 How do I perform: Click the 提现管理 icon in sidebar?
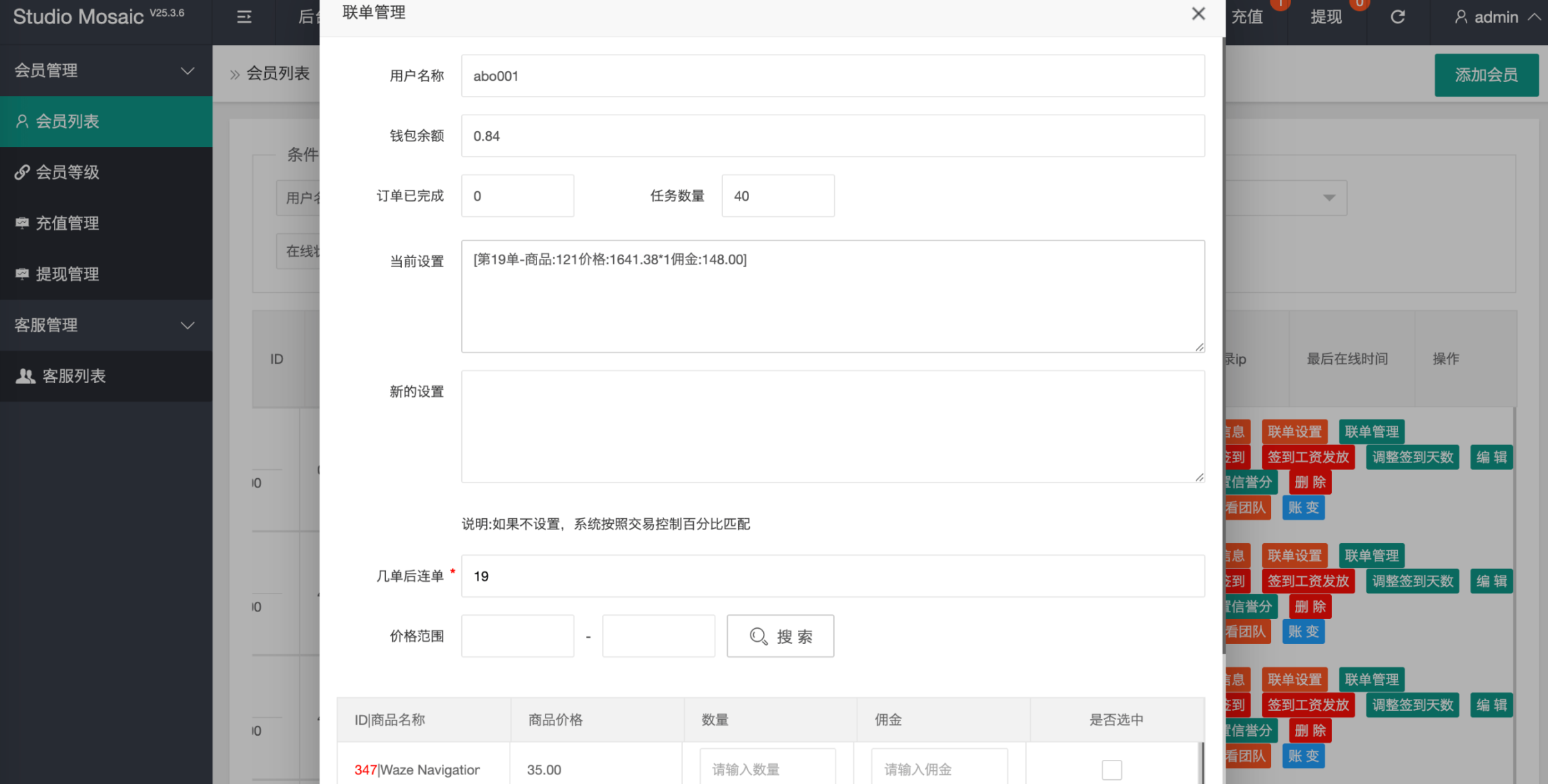point(22,274)
